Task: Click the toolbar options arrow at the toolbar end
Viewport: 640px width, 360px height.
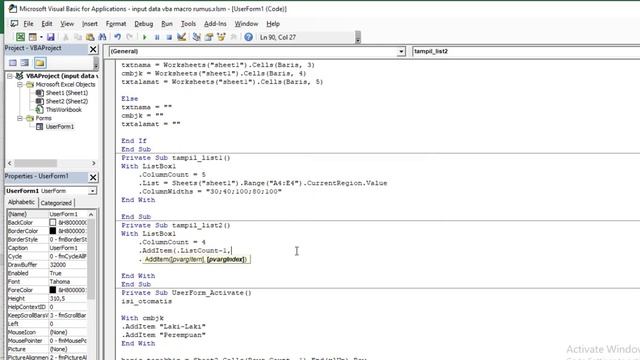Action: point(358,38)
